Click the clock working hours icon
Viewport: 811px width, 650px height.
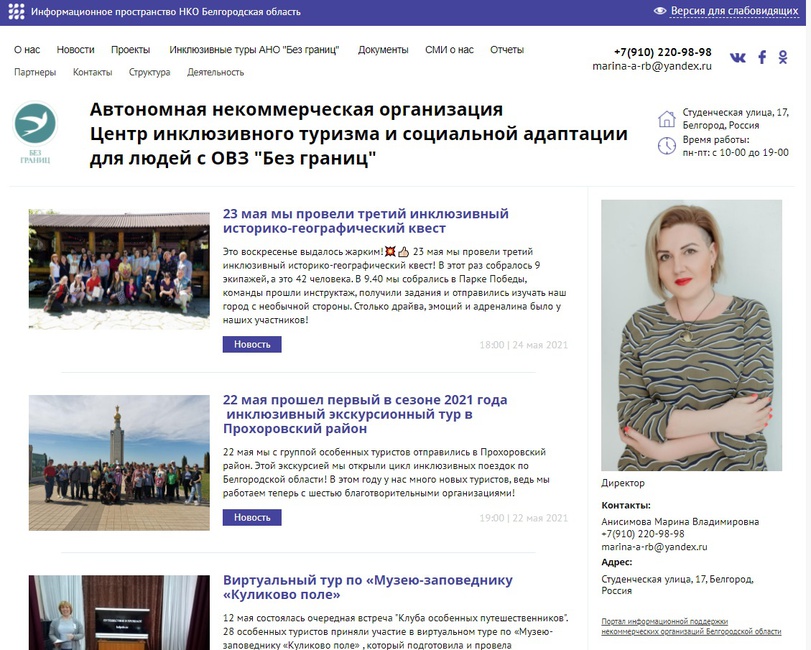coord(667,146)
